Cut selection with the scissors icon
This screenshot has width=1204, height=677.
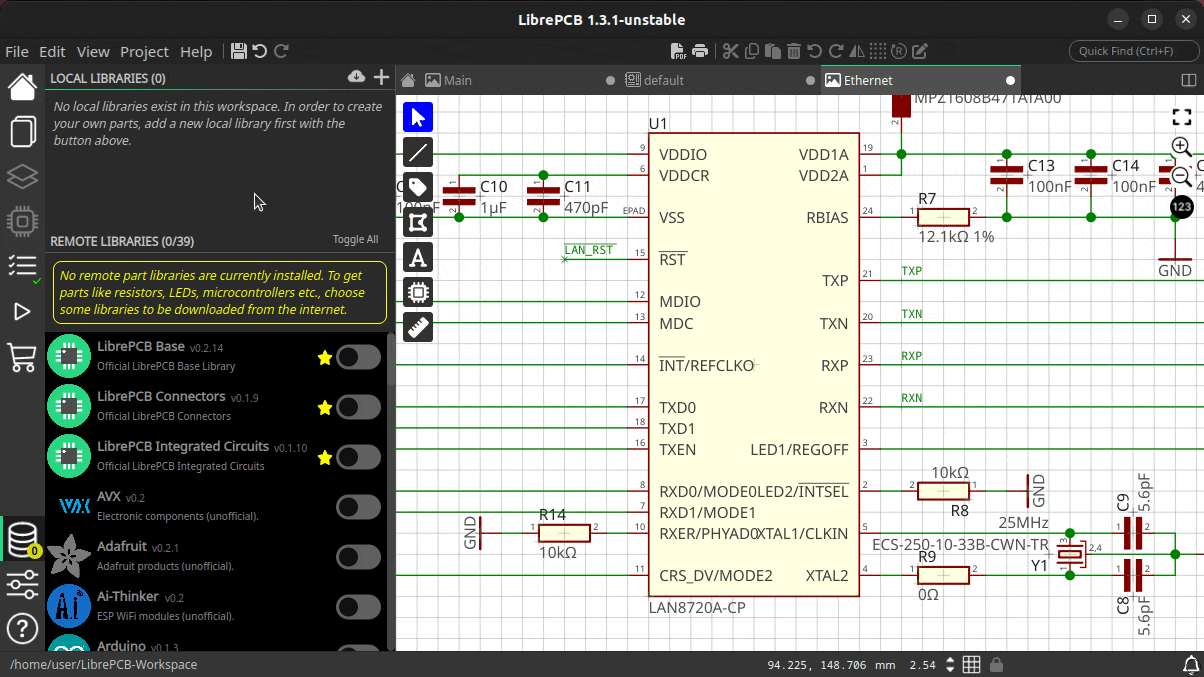coord(730,51)
